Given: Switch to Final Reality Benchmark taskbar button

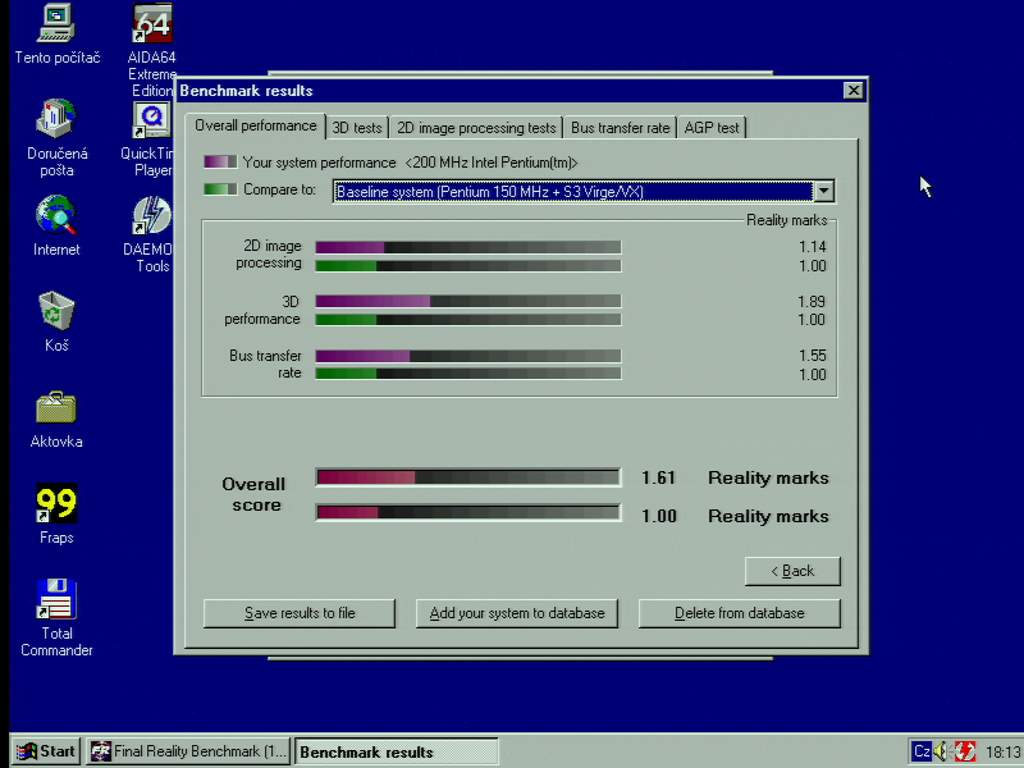Looking at the screenshot, I should click(189, 751).
